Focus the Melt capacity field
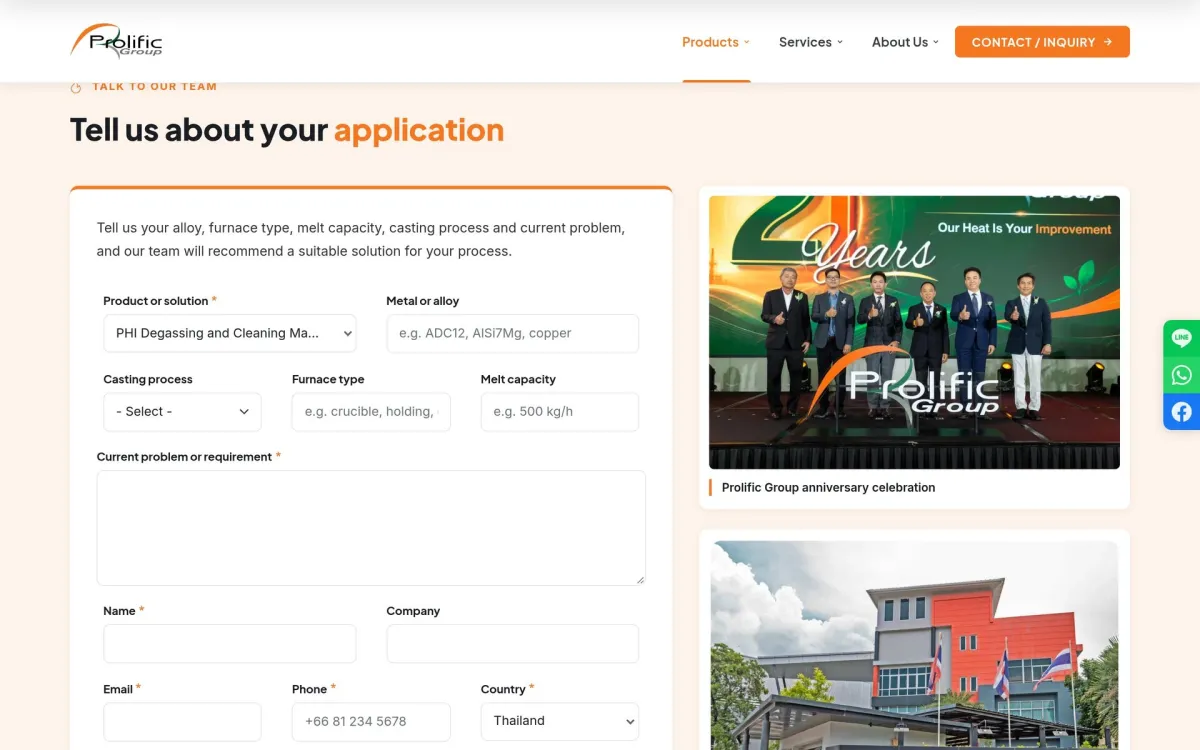This screenshot has height=750, width=1200. (560, 412)
